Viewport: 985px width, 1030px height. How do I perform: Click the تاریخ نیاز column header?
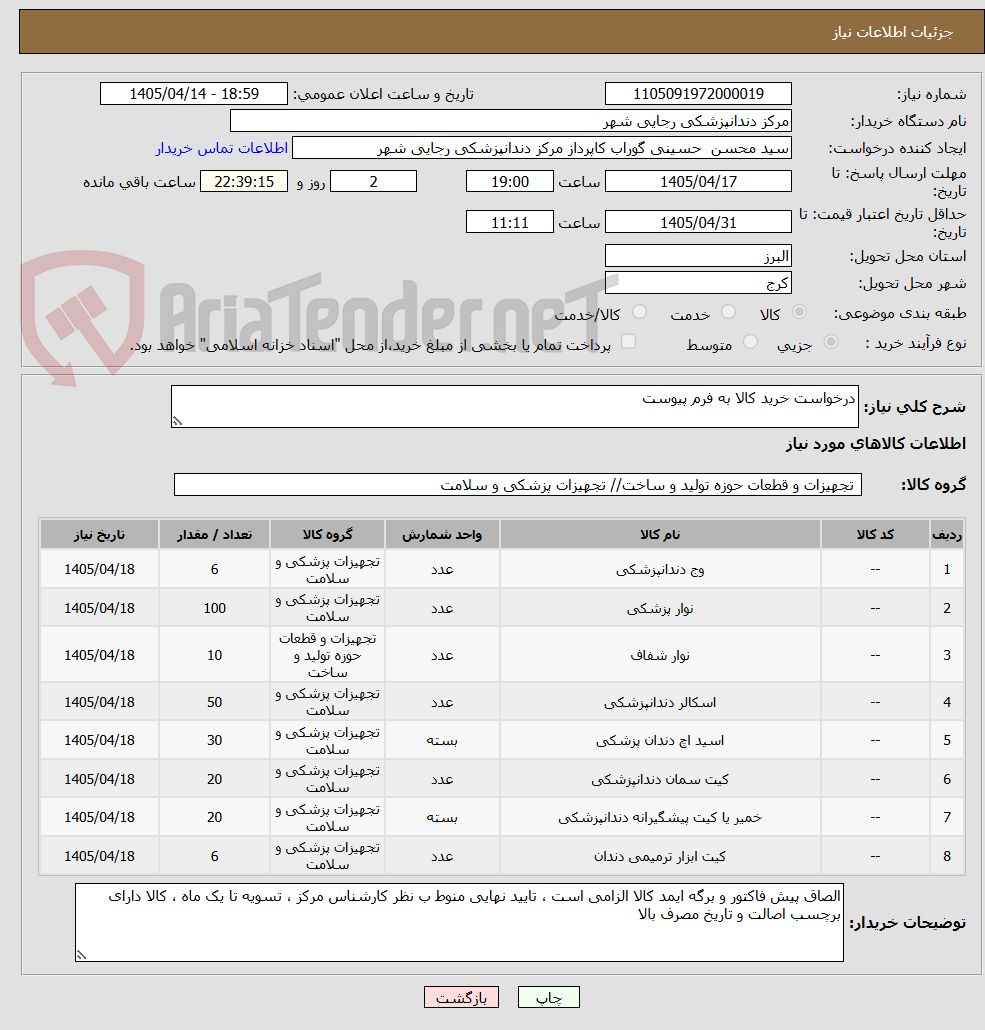99,535
